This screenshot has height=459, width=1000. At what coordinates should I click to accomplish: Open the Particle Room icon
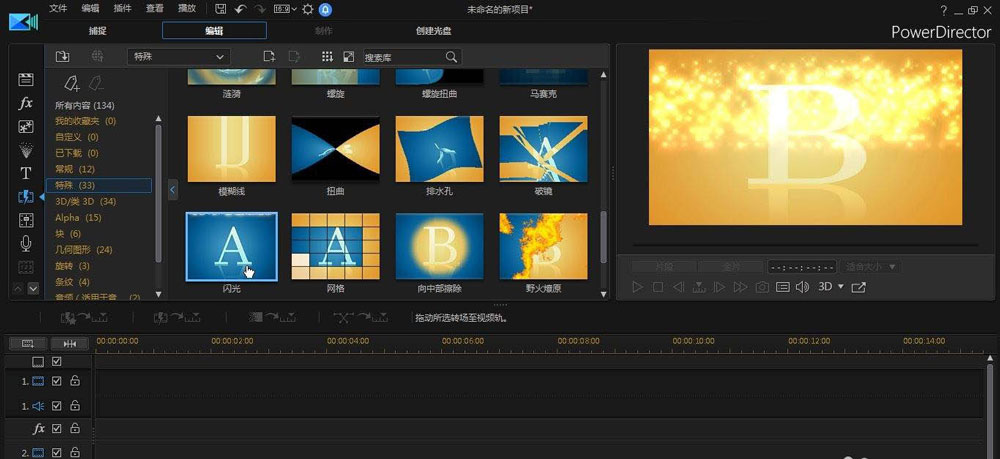coord(26,150)
